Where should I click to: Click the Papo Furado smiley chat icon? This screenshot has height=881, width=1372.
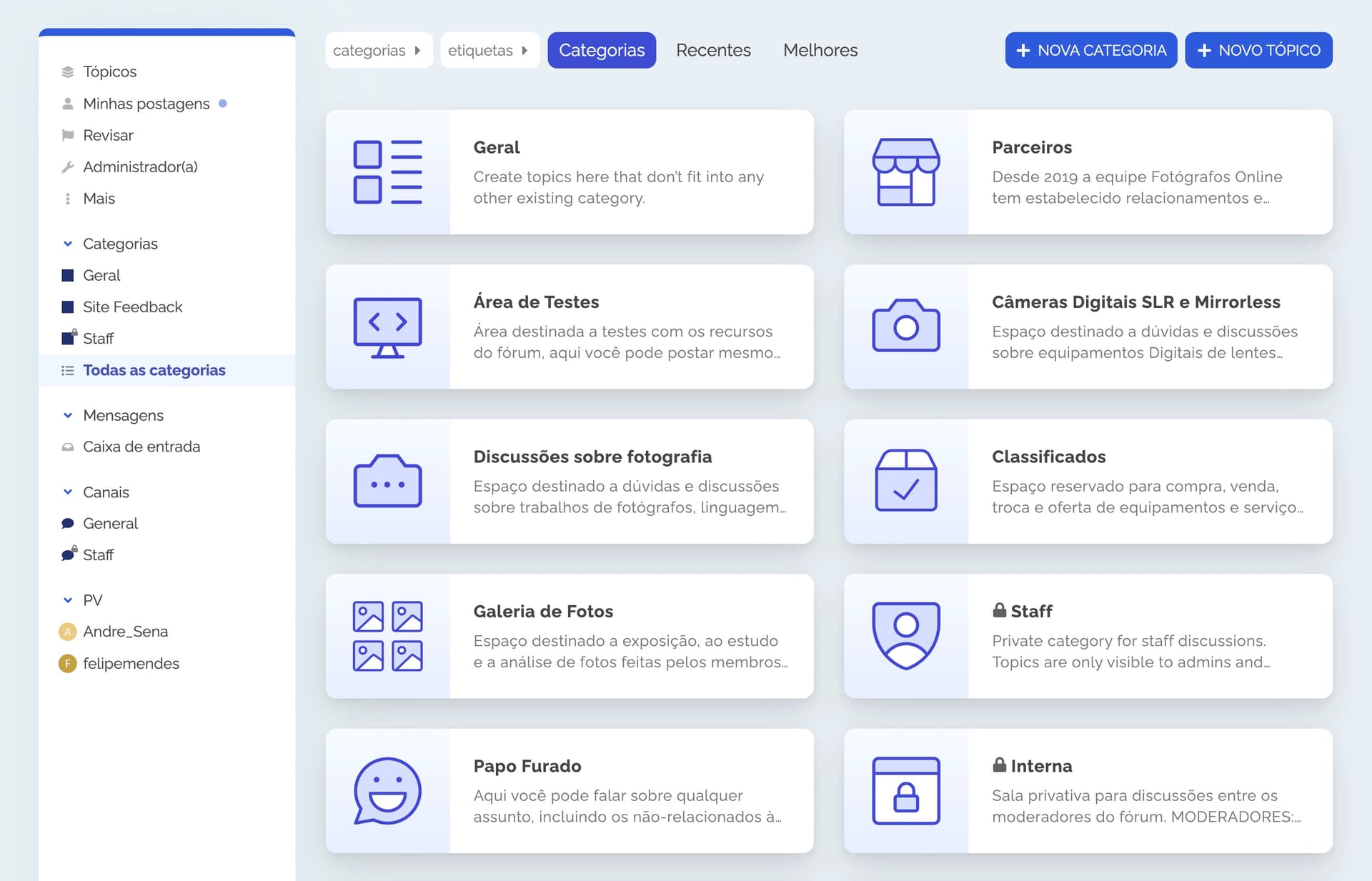[387, 791]
